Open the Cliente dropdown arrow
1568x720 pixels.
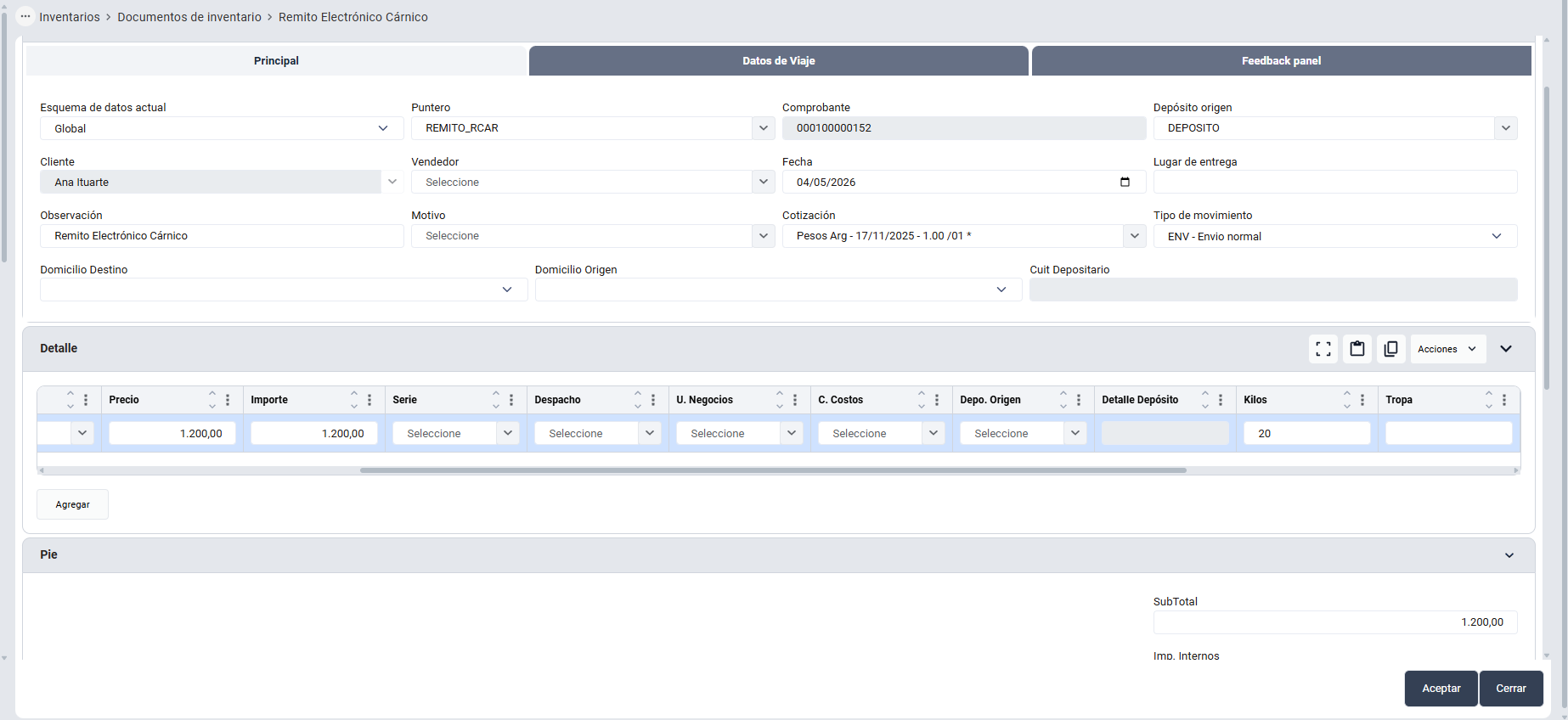[x=392, y=182]
